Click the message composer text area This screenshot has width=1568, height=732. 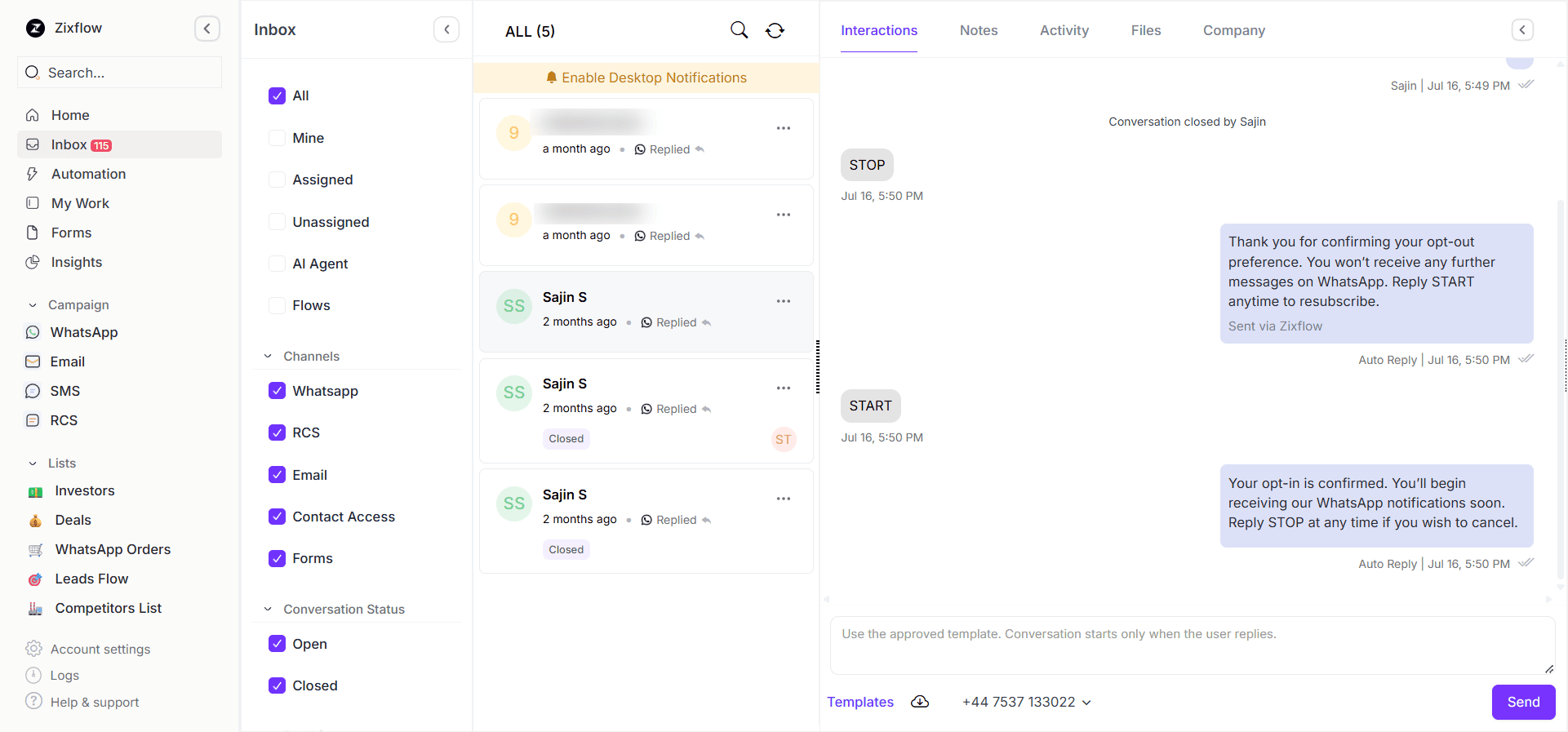pos(1192,645)
